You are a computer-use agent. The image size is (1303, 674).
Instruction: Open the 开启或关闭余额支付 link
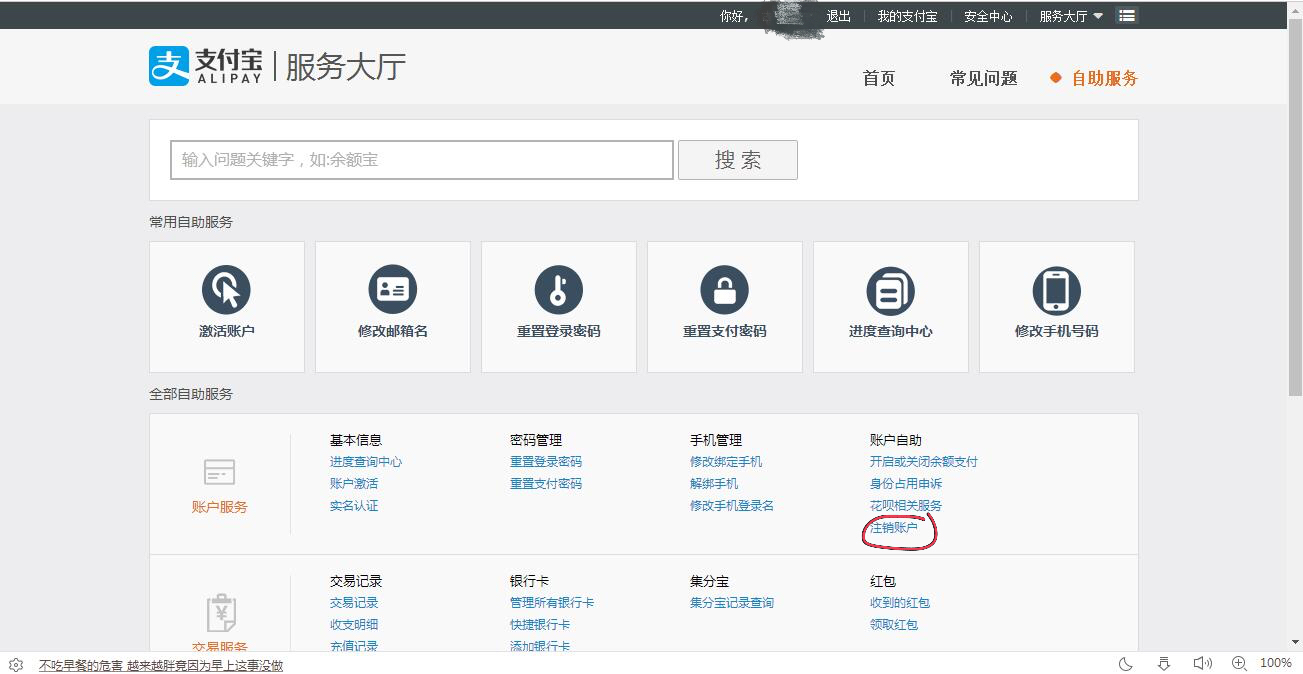pyautogui.click(x=924, y=462)
